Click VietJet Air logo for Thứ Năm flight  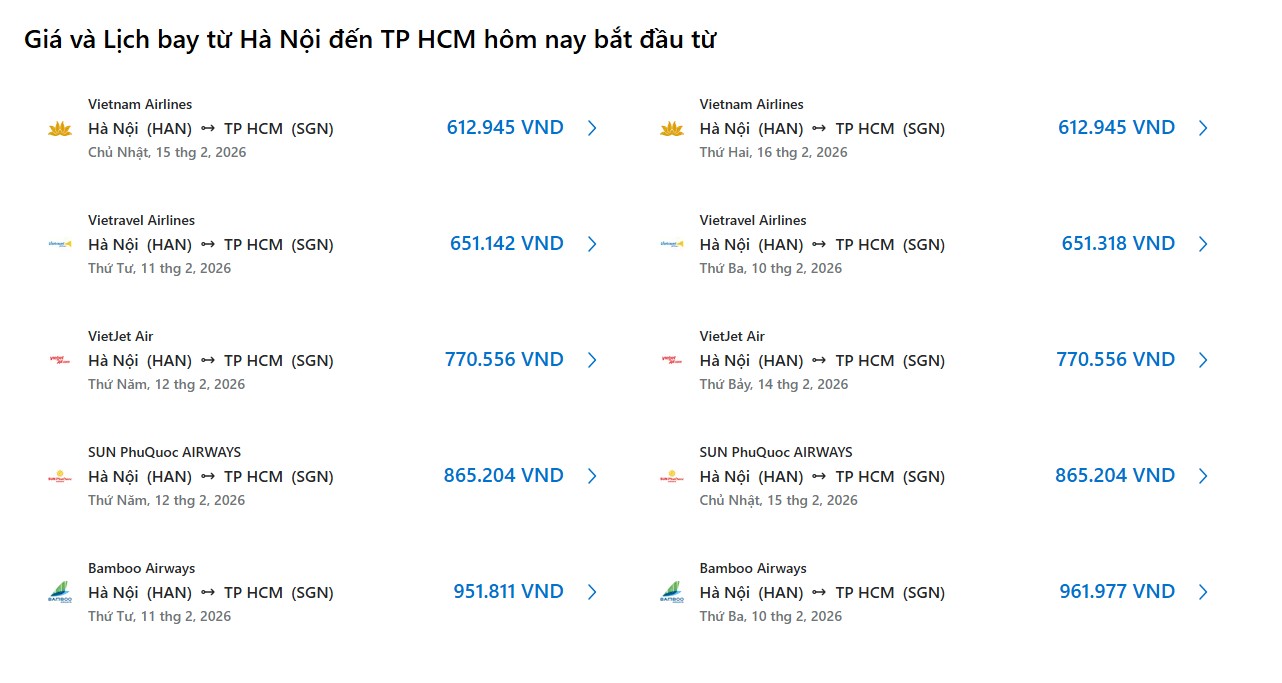[60, 360]
